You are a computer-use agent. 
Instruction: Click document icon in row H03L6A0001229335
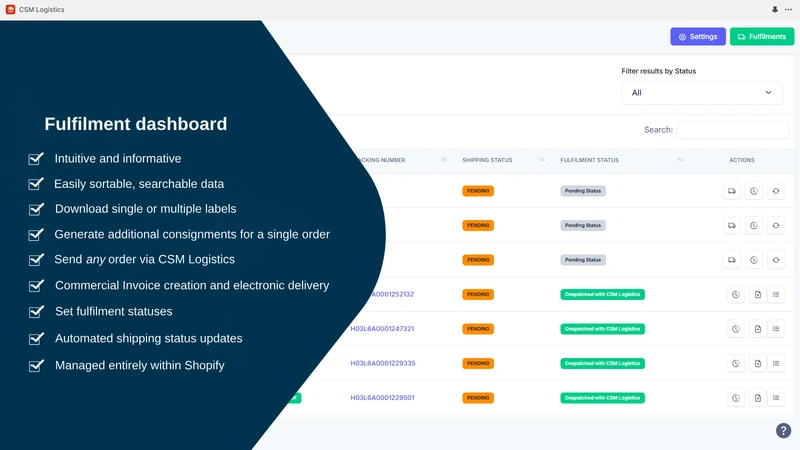point(758,363)
